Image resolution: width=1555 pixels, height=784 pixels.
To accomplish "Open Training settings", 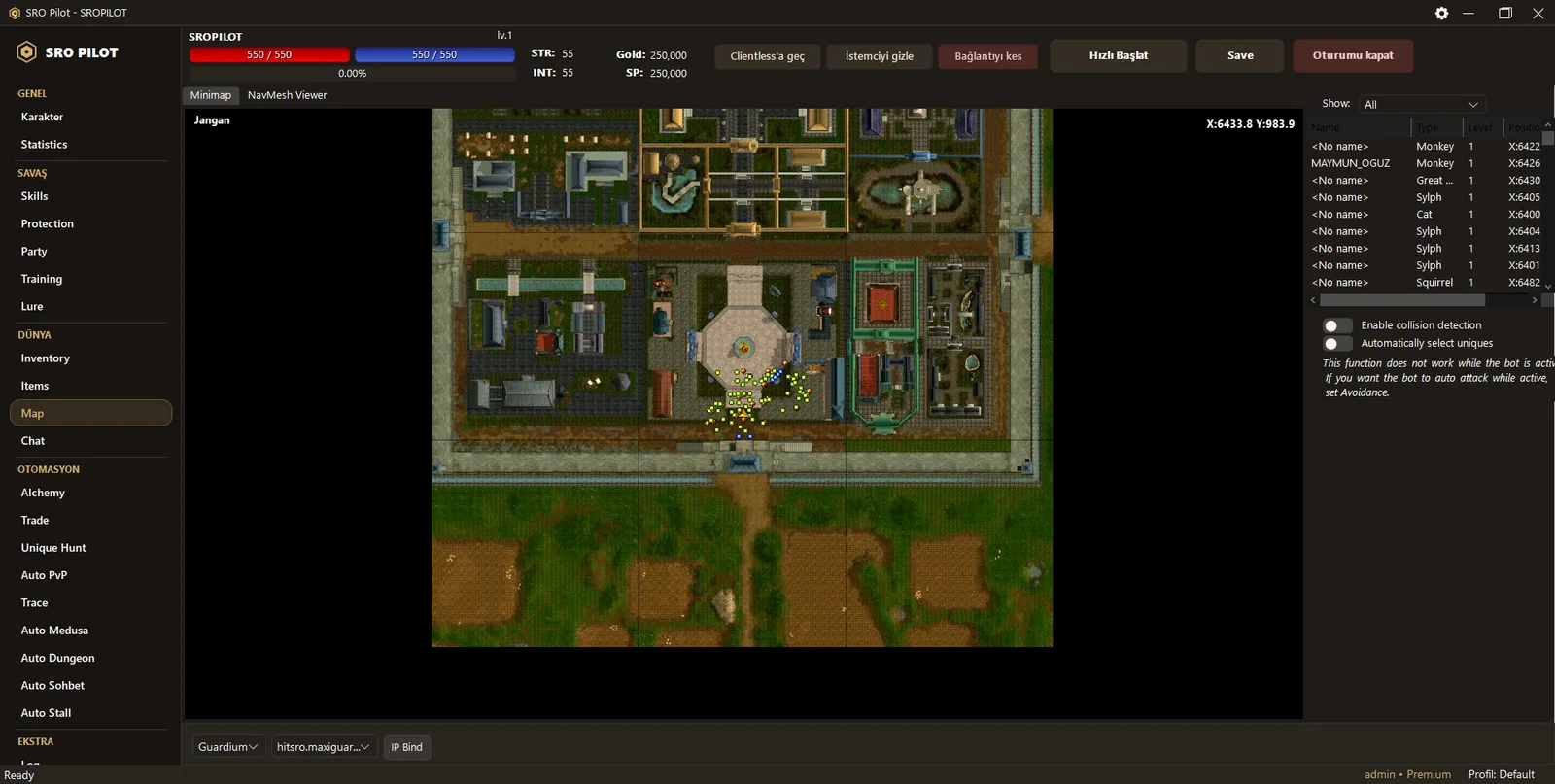I will [89, 279].
